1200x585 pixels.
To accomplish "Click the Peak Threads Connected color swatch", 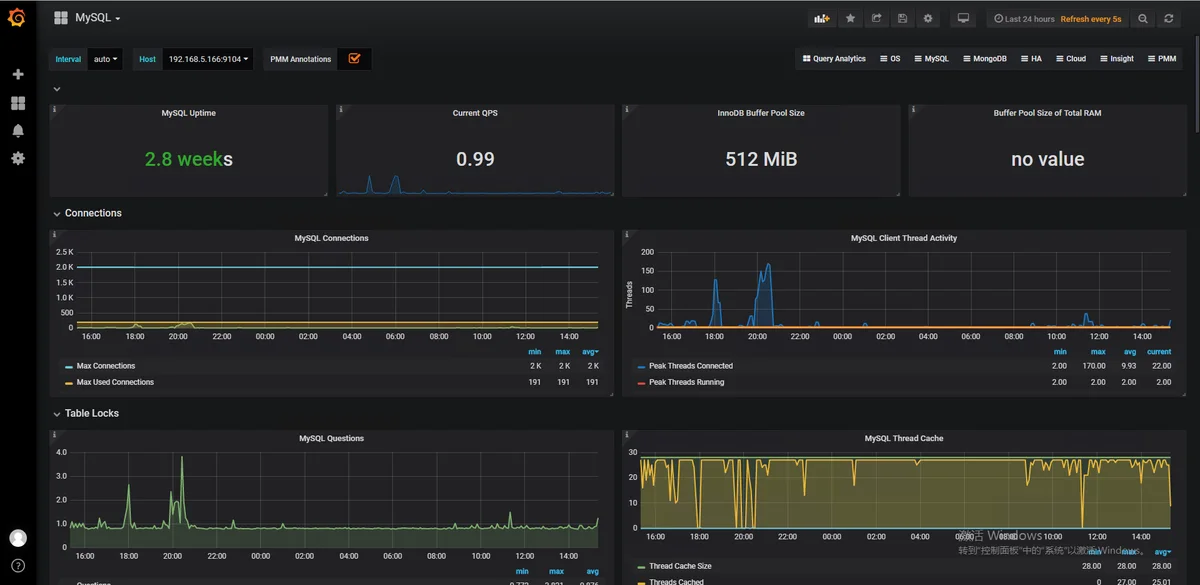I will (641, 367).
